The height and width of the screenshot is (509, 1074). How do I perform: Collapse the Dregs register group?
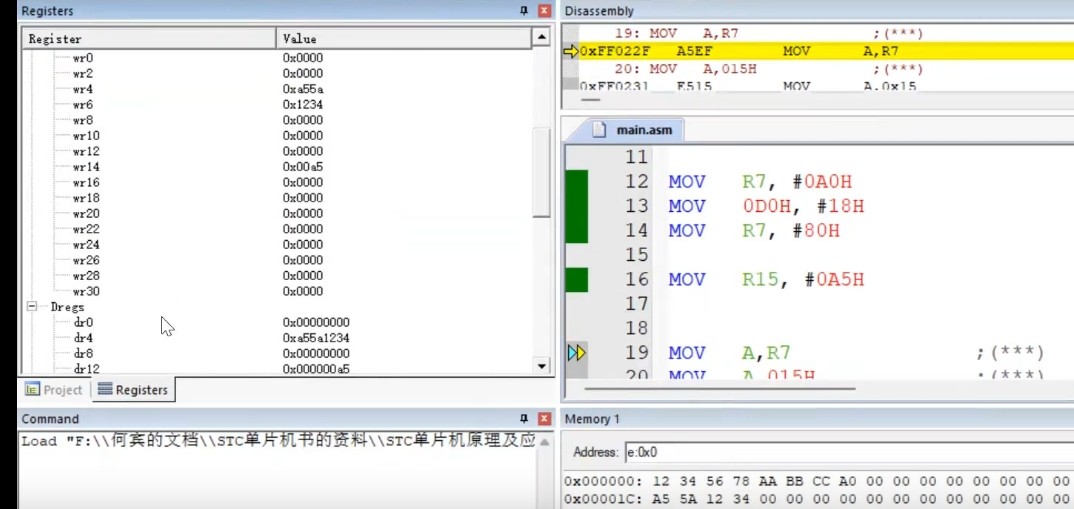(31, 307)
